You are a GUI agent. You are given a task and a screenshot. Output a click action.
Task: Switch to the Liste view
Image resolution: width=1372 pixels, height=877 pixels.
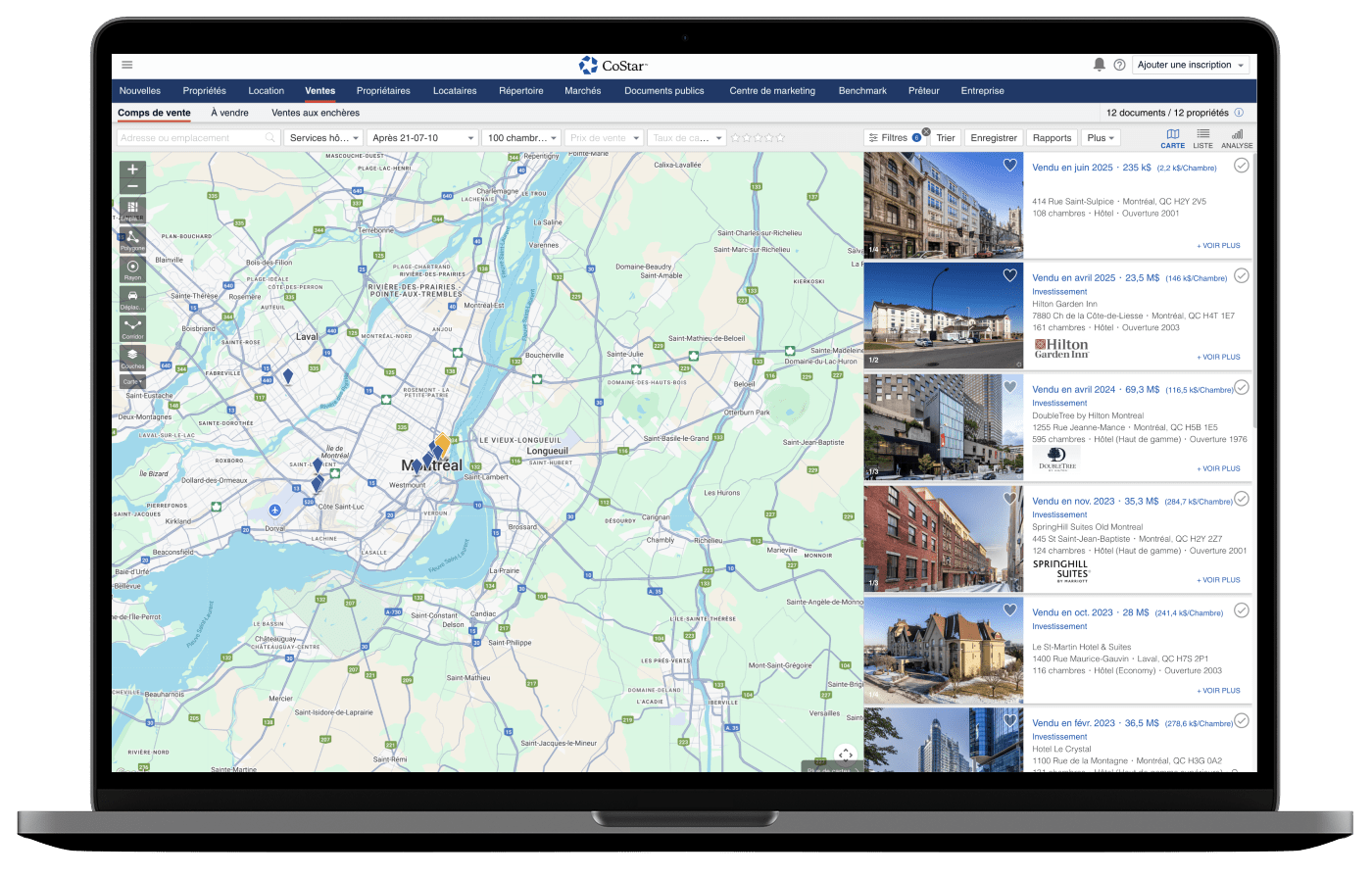tap(1202, 138)
